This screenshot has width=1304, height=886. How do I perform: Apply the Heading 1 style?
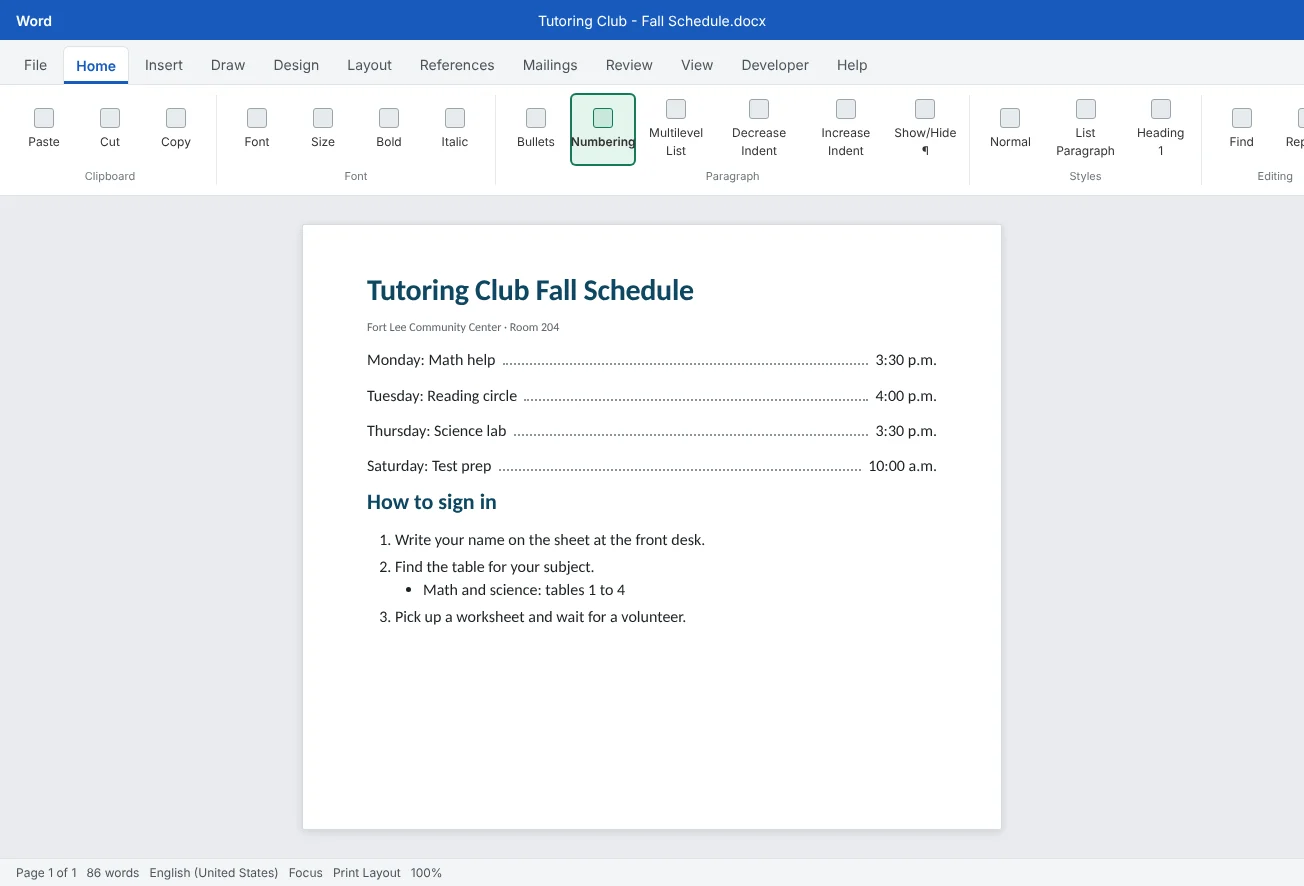(x=1160, y=129)
